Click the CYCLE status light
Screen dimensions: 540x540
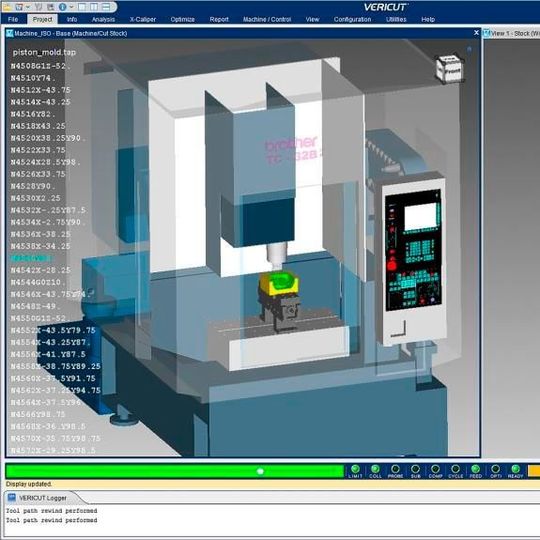pyautogui.click(x=455, y=469)
